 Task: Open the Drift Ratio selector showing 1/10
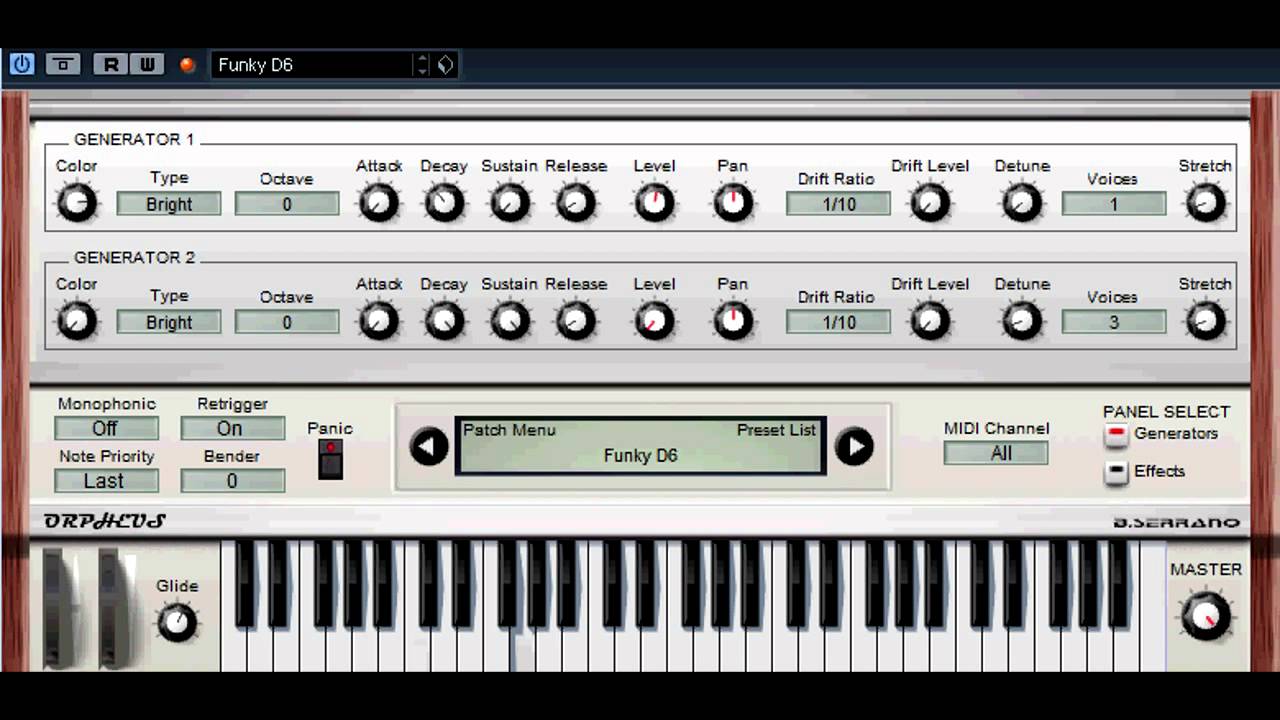837,204
